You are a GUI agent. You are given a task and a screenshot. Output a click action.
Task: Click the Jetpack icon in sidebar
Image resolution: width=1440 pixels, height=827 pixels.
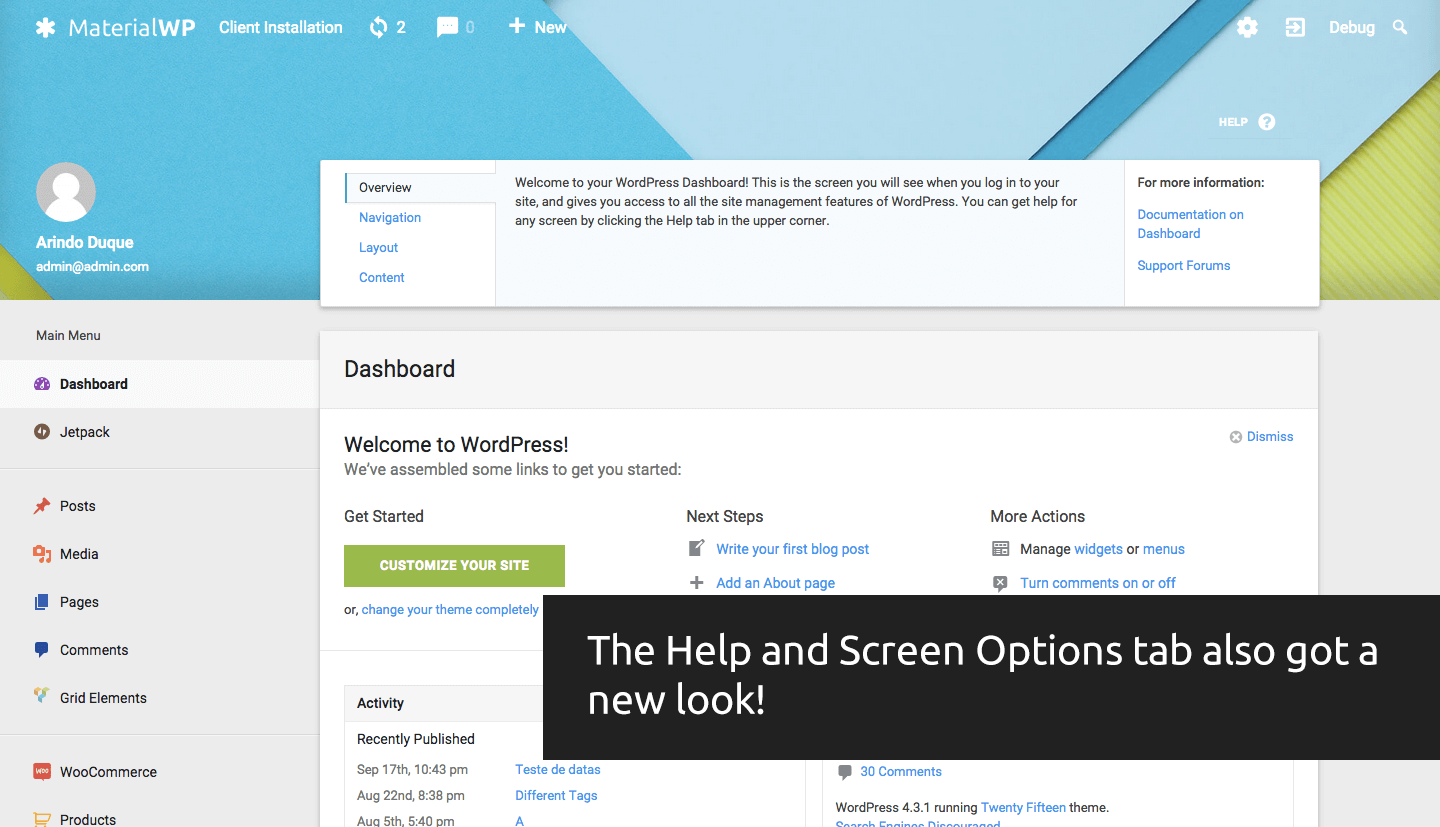42,432
